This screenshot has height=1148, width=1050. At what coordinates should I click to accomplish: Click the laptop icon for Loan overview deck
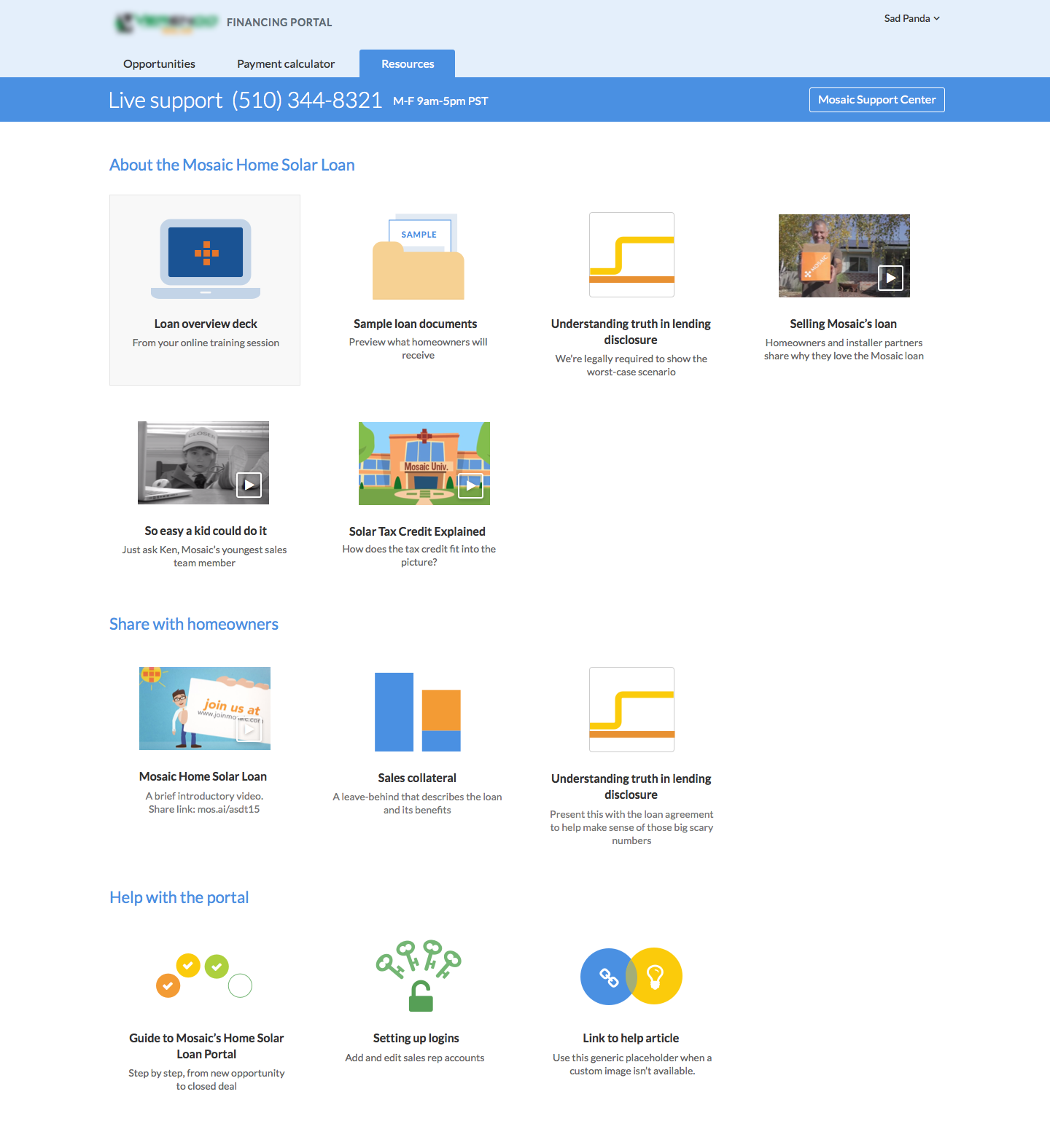coord(206,259)
